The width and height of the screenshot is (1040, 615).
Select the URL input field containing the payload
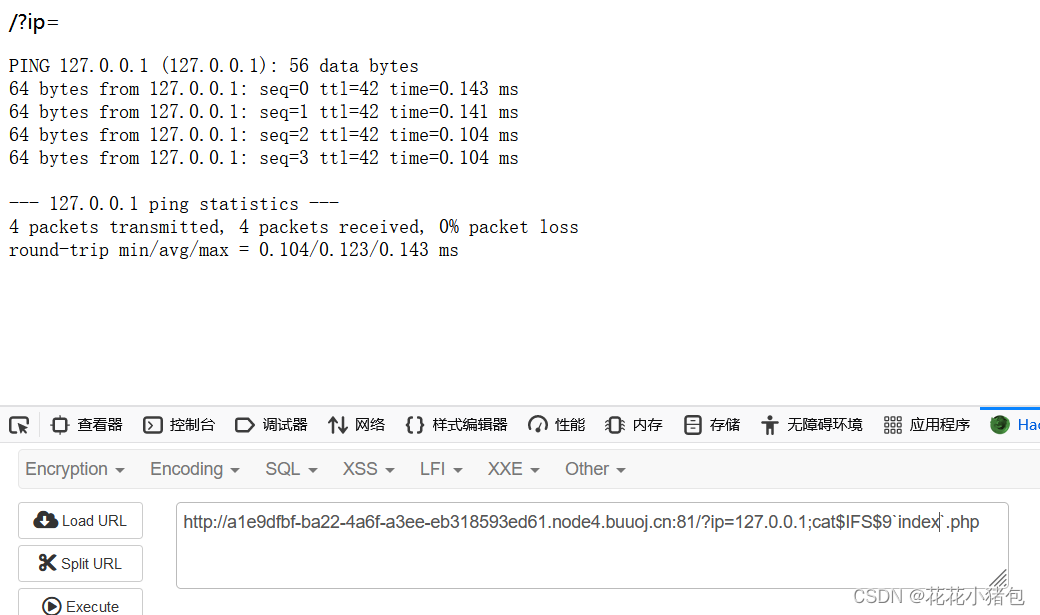coord(592,543)
